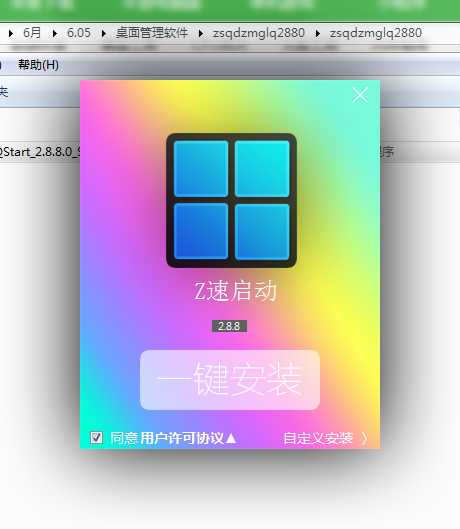The height and width of the screenshot is (529, 460).
Task: Expand the arrow before 6.05 breadcrumb
Action: 54,33
